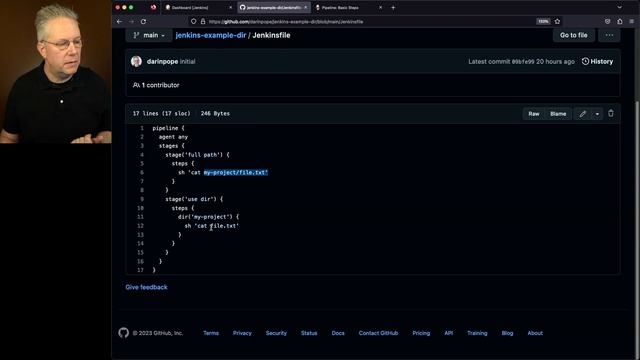Open the Pocket/shield toolbar icon
The width and height of the screenshot is (640, 360).
point(607,22)
